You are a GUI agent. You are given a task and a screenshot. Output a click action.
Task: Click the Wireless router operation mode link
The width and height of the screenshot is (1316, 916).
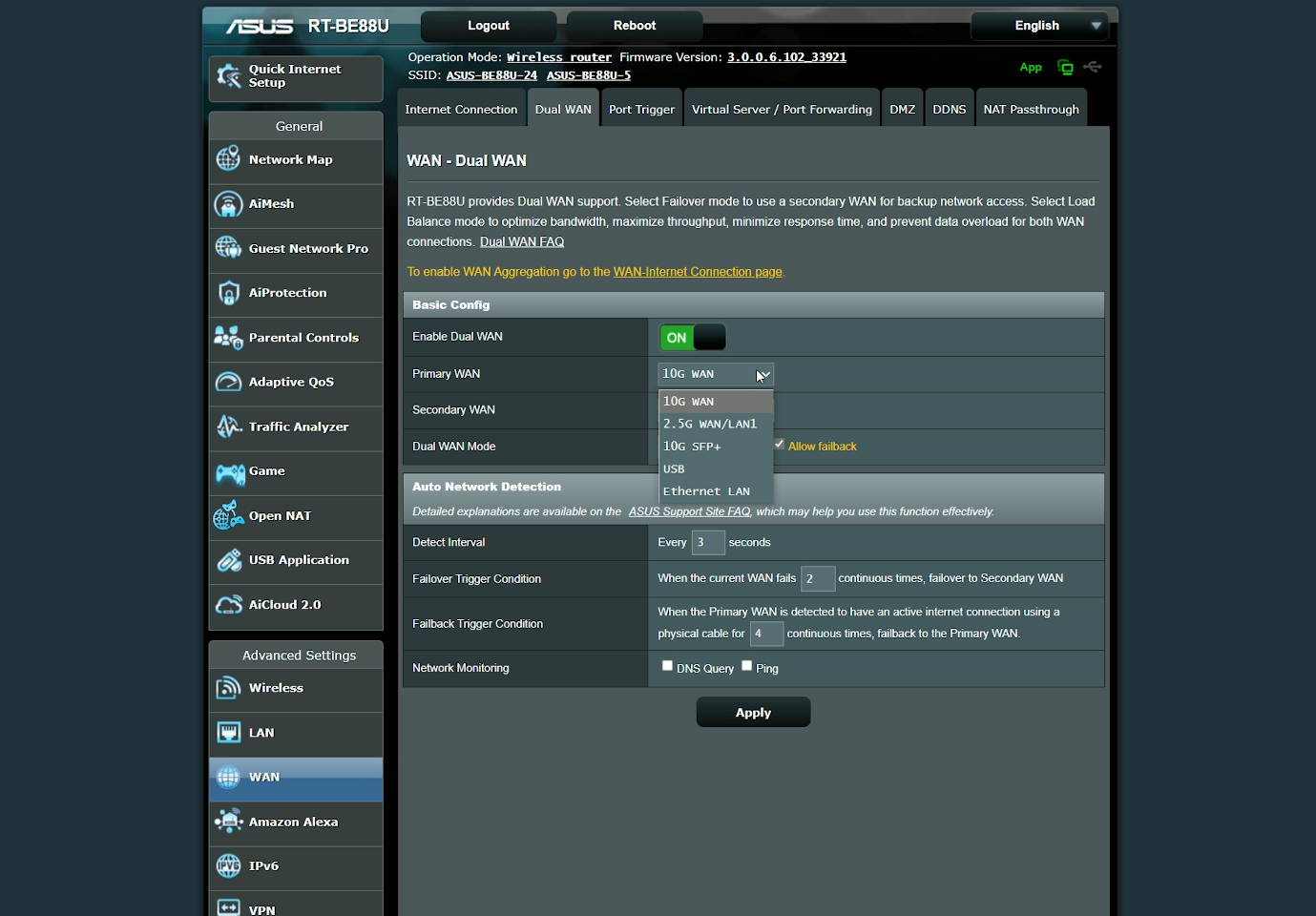coord(559,57)
